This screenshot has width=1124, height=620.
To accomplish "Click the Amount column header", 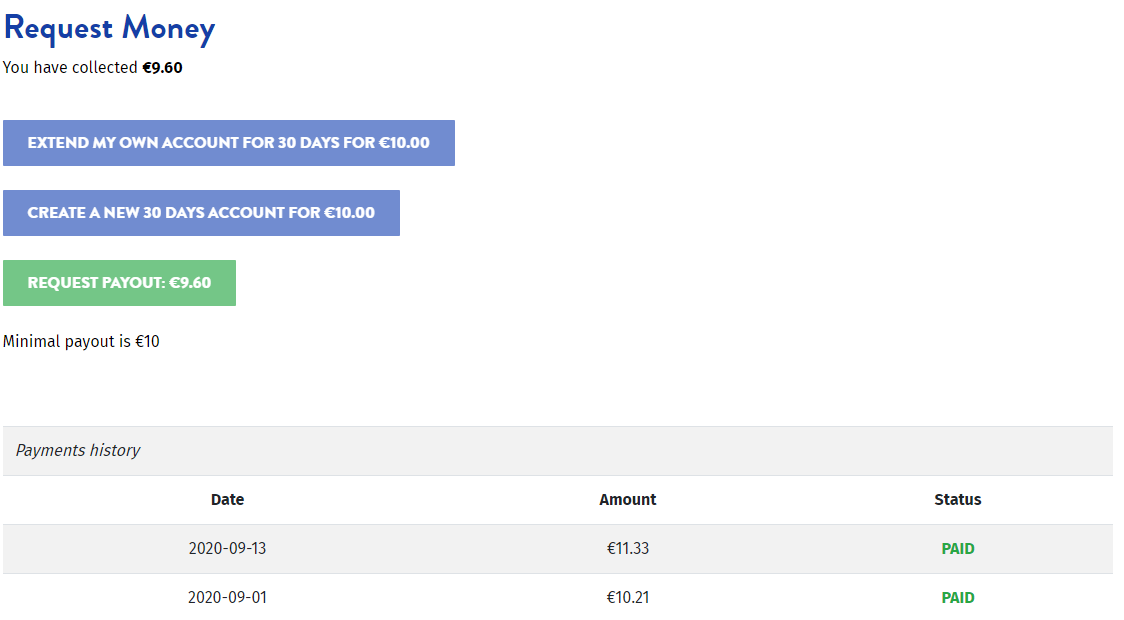I will pos(627,499).
